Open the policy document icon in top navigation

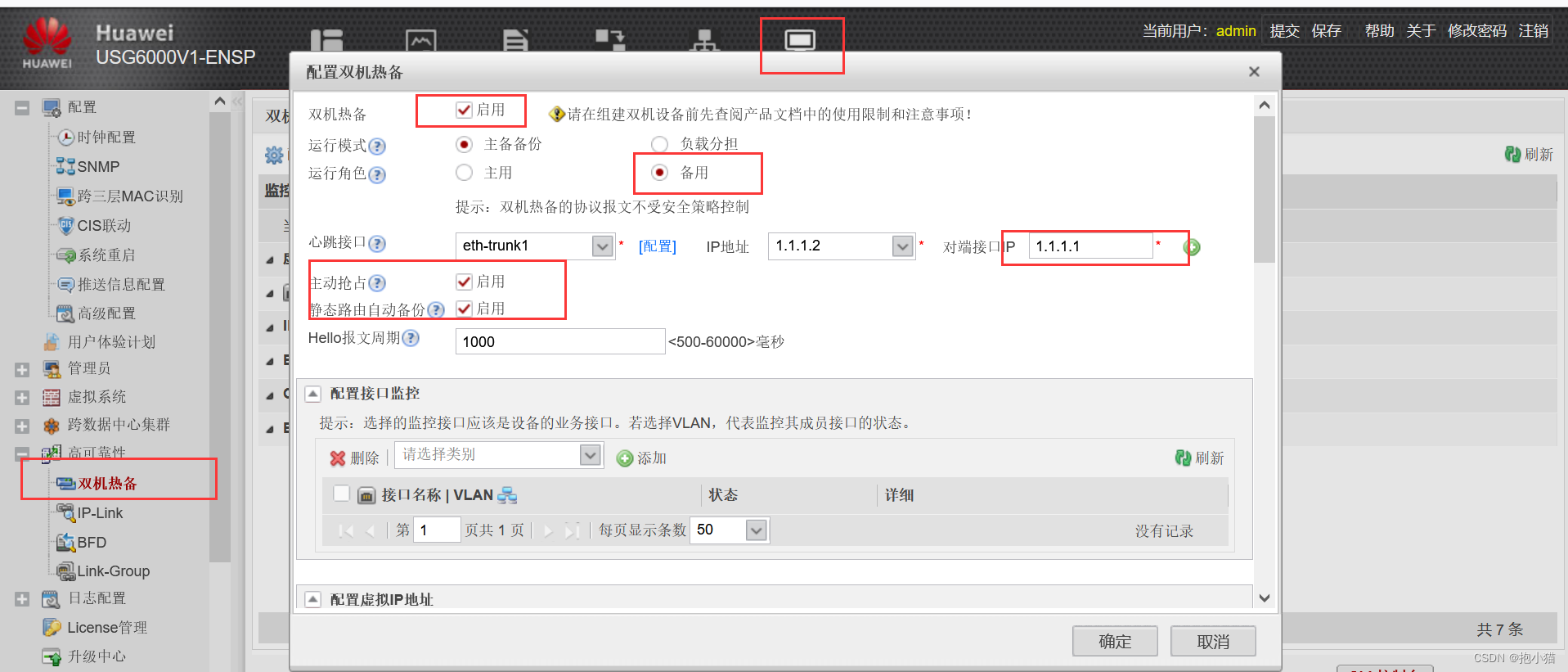click(515, 40)
